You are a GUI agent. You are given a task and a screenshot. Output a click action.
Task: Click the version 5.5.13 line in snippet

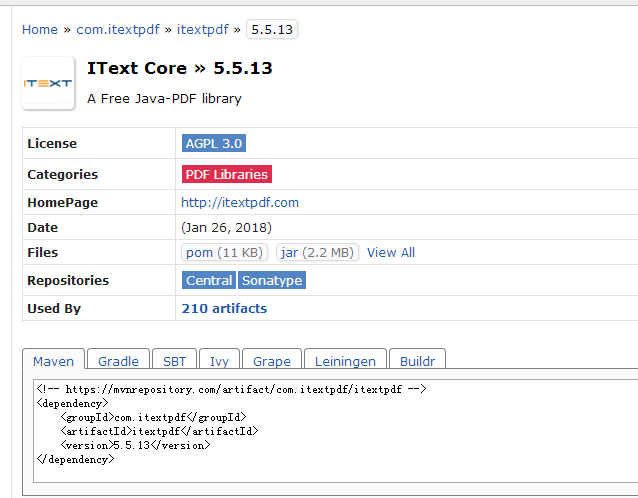(x=135, y=446)
